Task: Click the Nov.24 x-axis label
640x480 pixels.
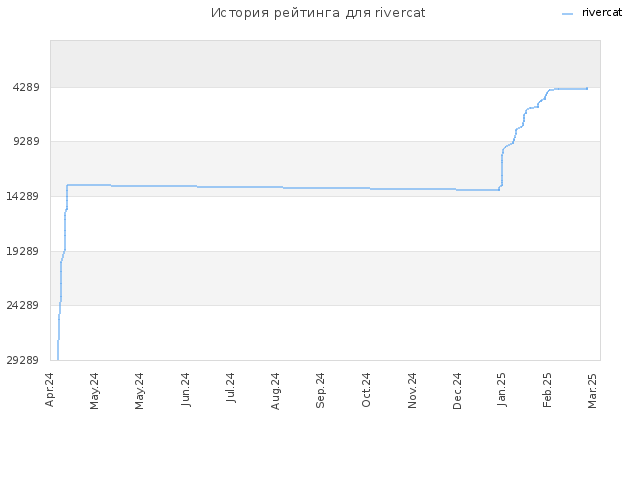Action: tap(412, 390)
